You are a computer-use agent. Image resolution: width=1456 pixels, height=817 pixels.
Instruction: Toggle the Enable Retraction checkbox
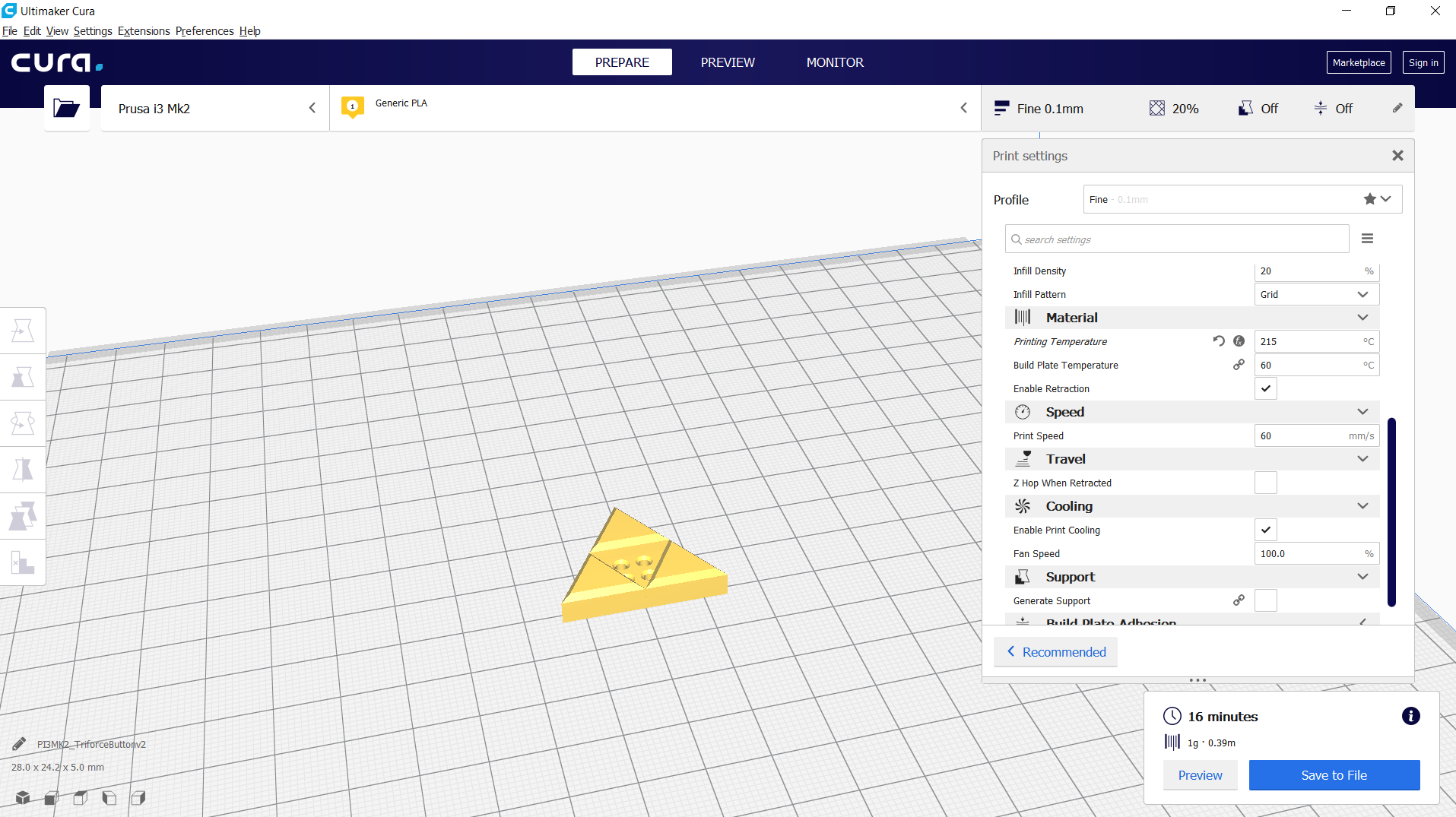pyautogui.click(x=1266, y=388)
